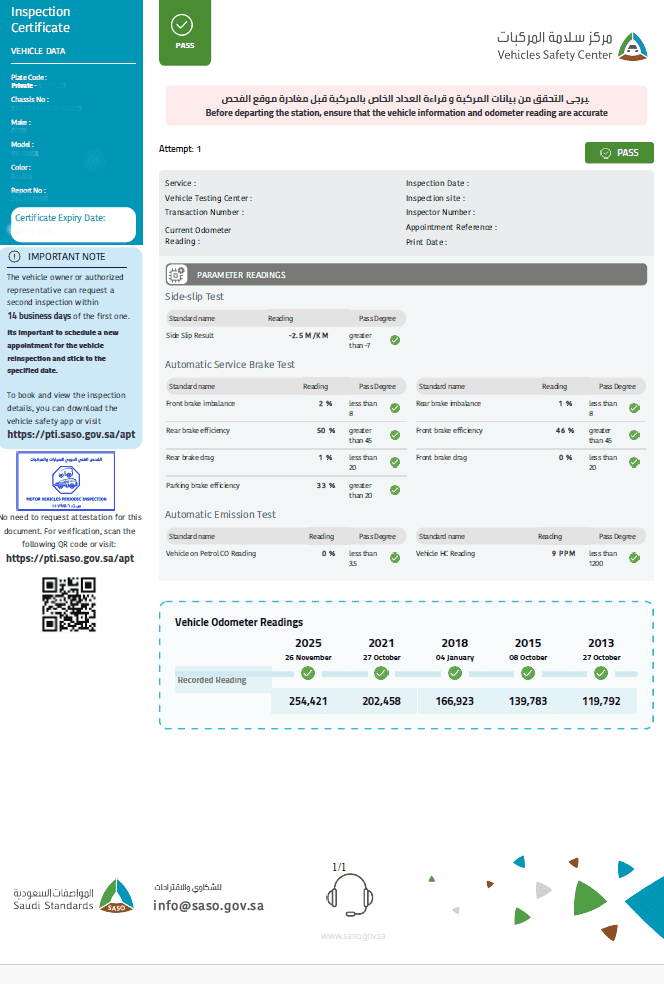Click the Vehicles Safety Center logo
Screen dimensions: 664x984
click(632, 47)
